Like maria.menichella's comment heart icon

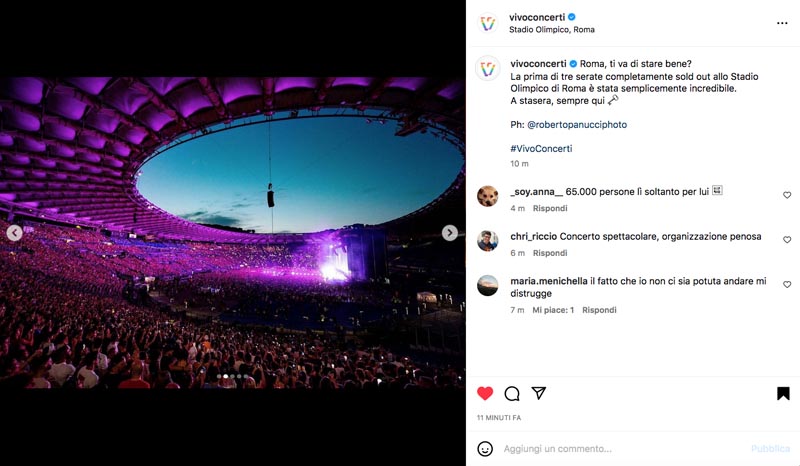point(787,284)
